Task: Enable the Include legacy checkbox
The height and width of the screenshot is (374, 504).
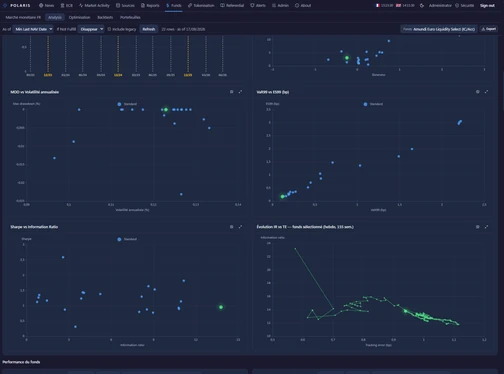Action: [109, 29]
